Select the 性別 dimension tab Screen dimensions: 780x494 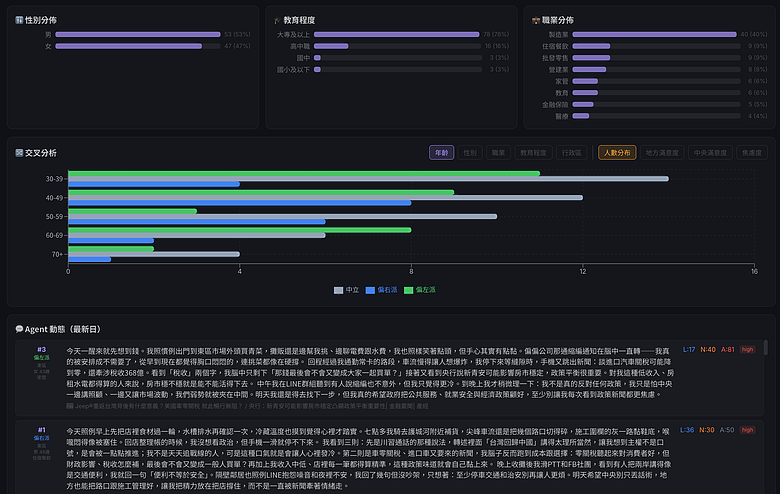click(470, 153)
